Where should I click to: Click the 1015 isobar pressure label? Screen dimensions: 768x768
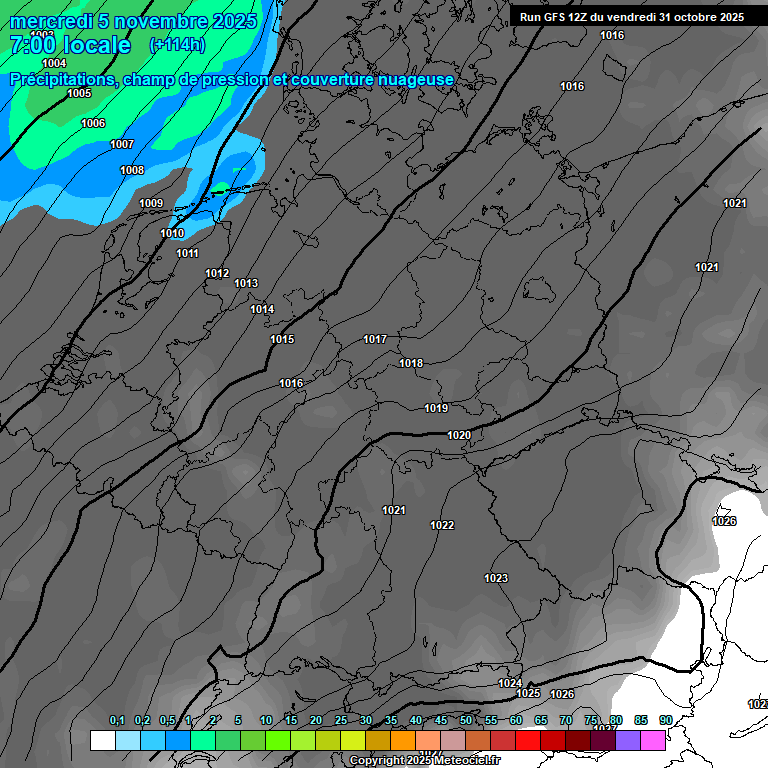pos(282,339)
